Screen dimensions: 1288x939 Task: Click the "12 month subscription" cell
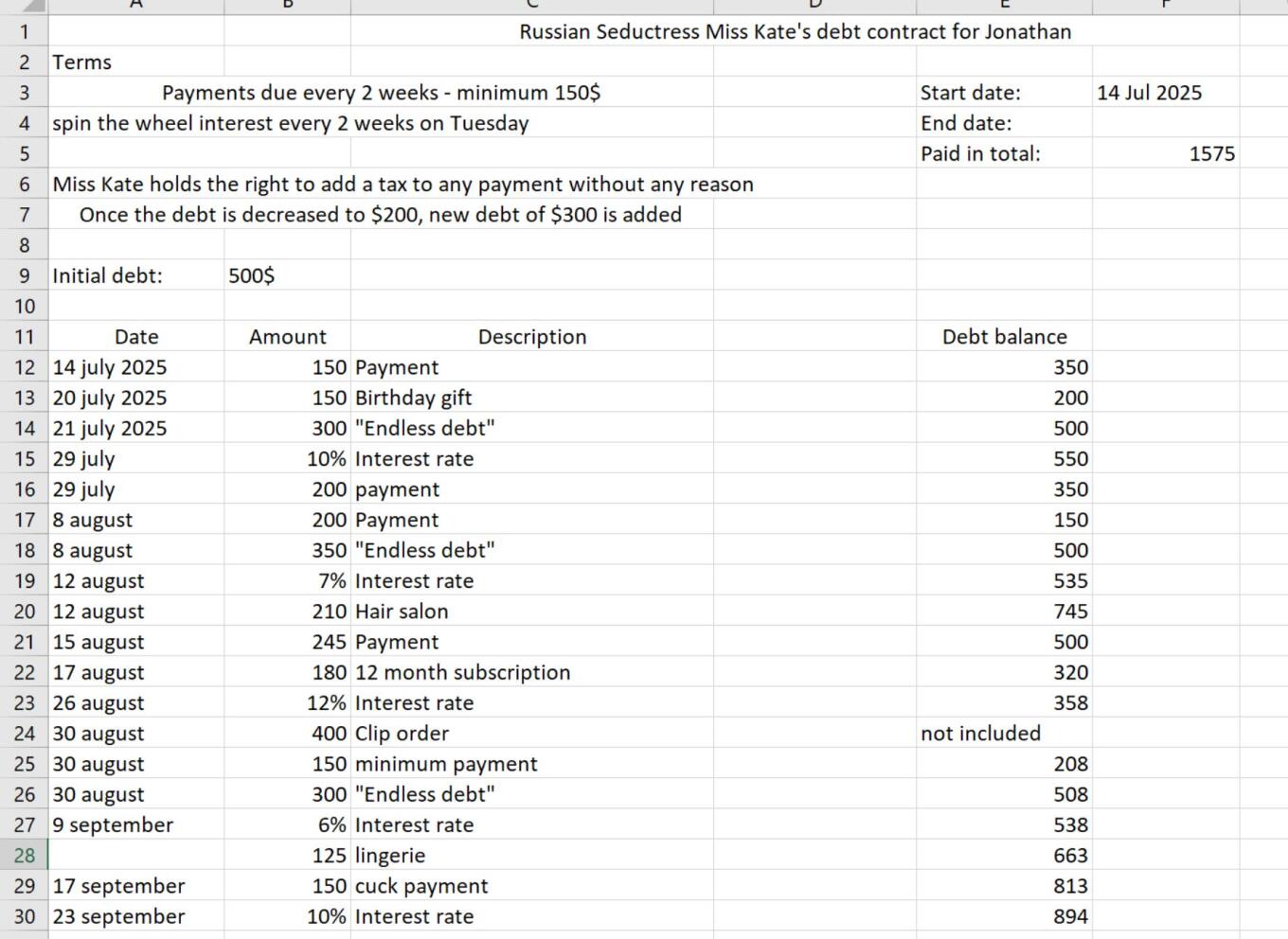click(462, 672)
